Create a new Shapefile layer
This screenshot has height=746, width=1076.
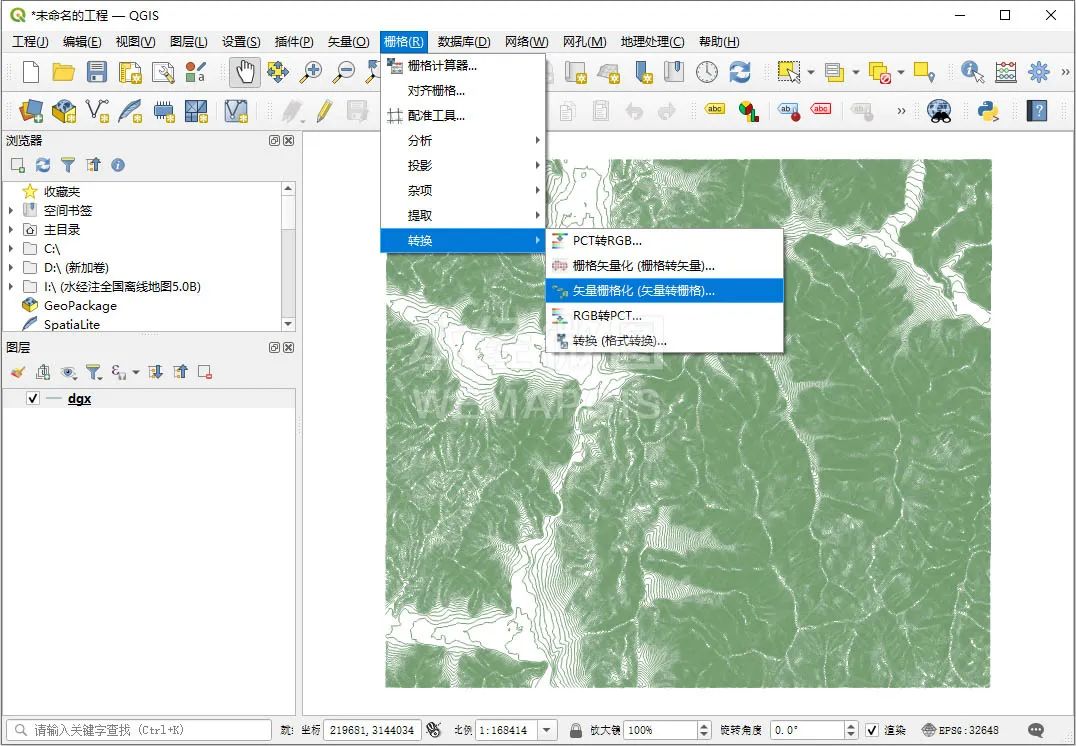pyautogui.click(x=97, y=110)
